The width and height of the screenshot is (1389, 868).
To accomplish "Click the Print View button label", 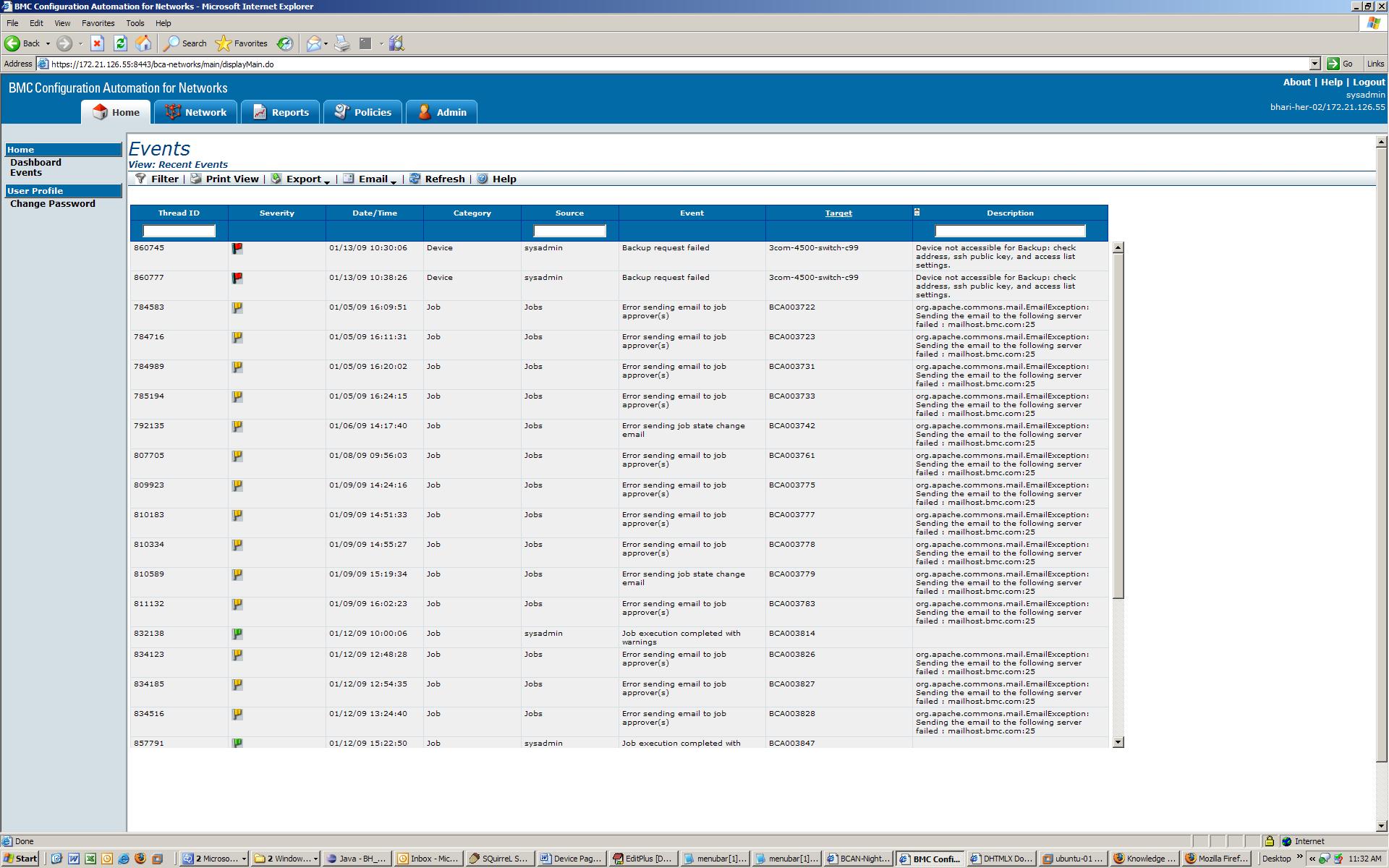I will tap(232, 179).
